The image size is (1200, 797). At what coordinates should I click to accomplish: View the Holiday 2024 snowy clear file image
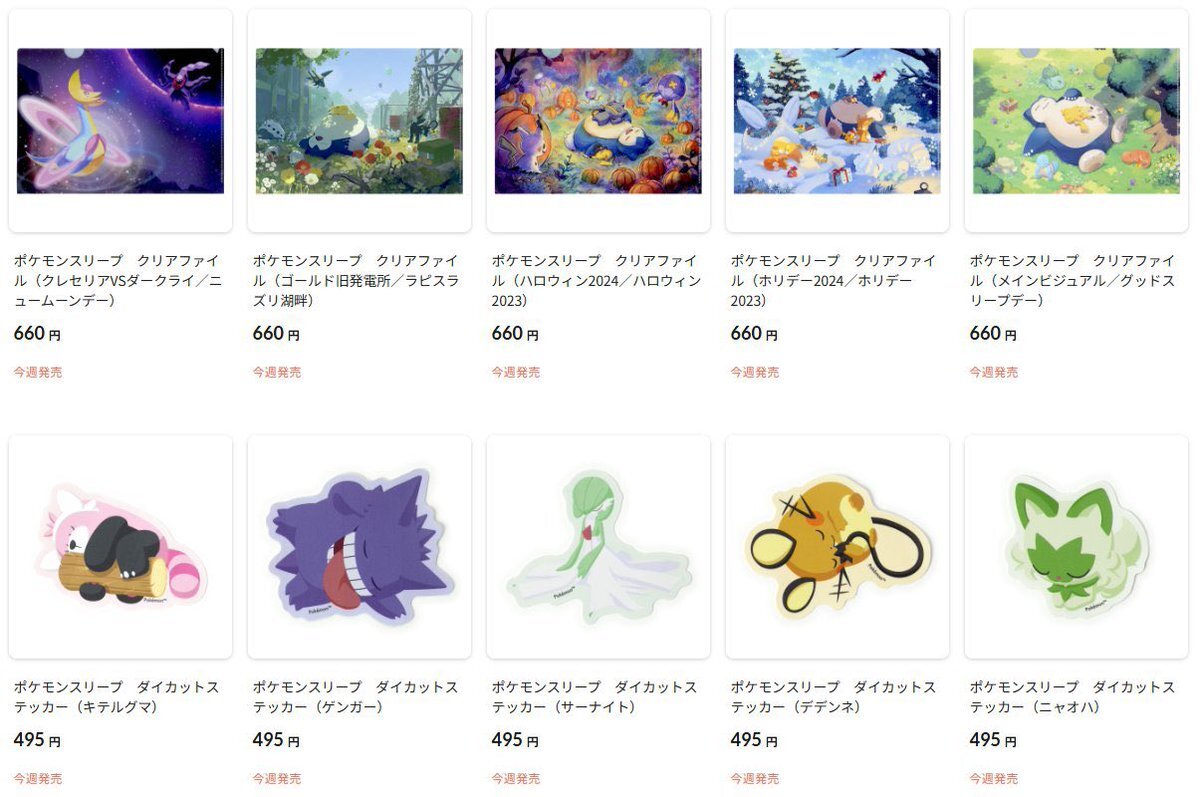[x=837, y=121]
